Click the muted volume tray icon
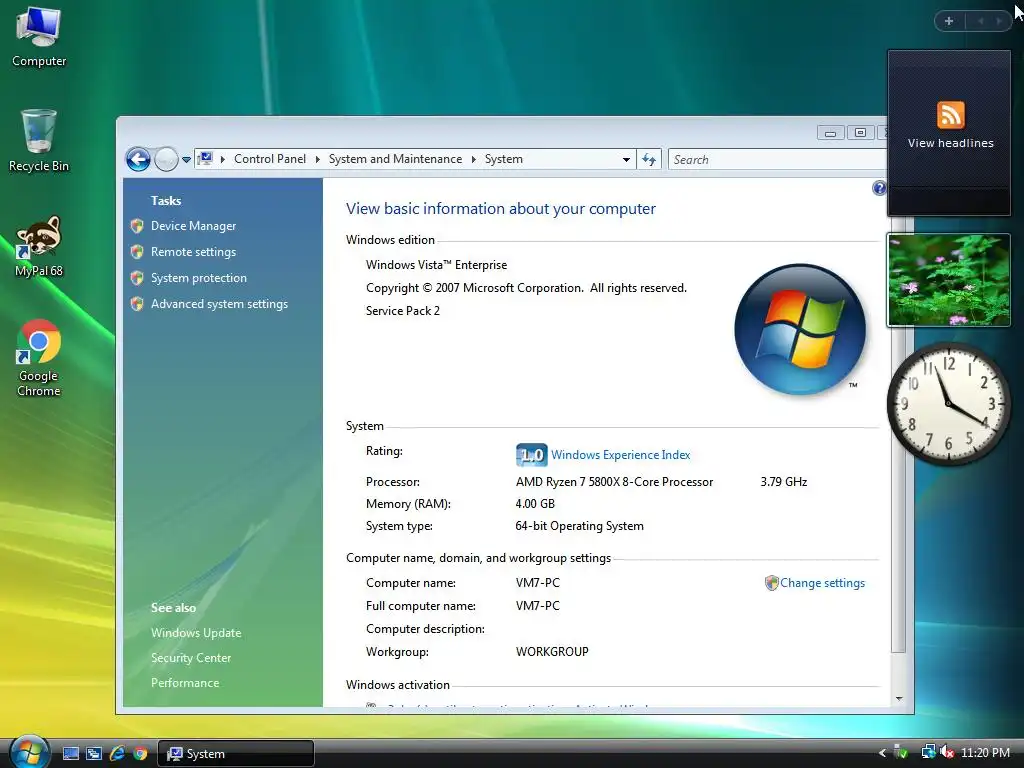Image resolution: width=1024 pixels, height=768 pixels. [x=946, y=752]
